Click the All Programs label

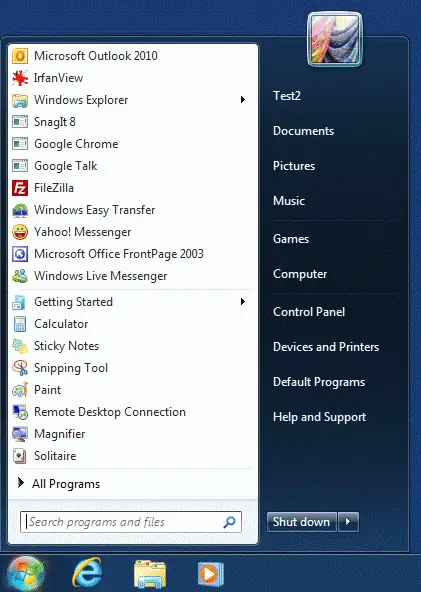pos(66,484)
